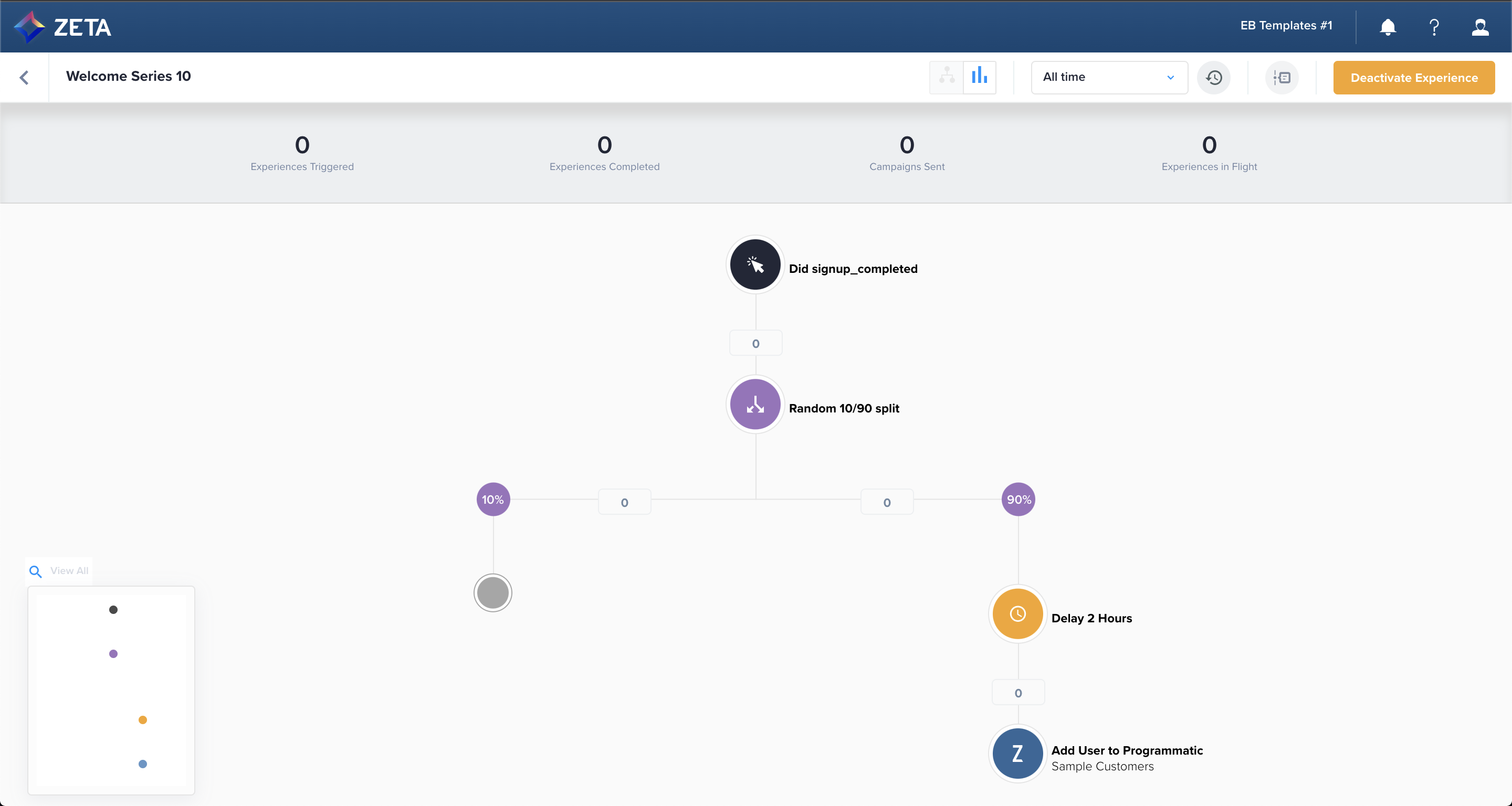
Task: Open the notifications bell
Action: click(x=1388, y=27)
